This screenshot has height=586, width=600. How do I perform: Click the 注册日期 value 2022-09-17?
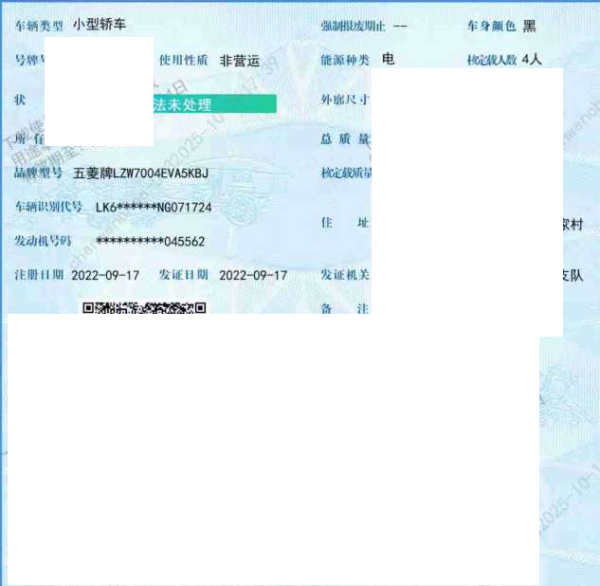point(106,274)
